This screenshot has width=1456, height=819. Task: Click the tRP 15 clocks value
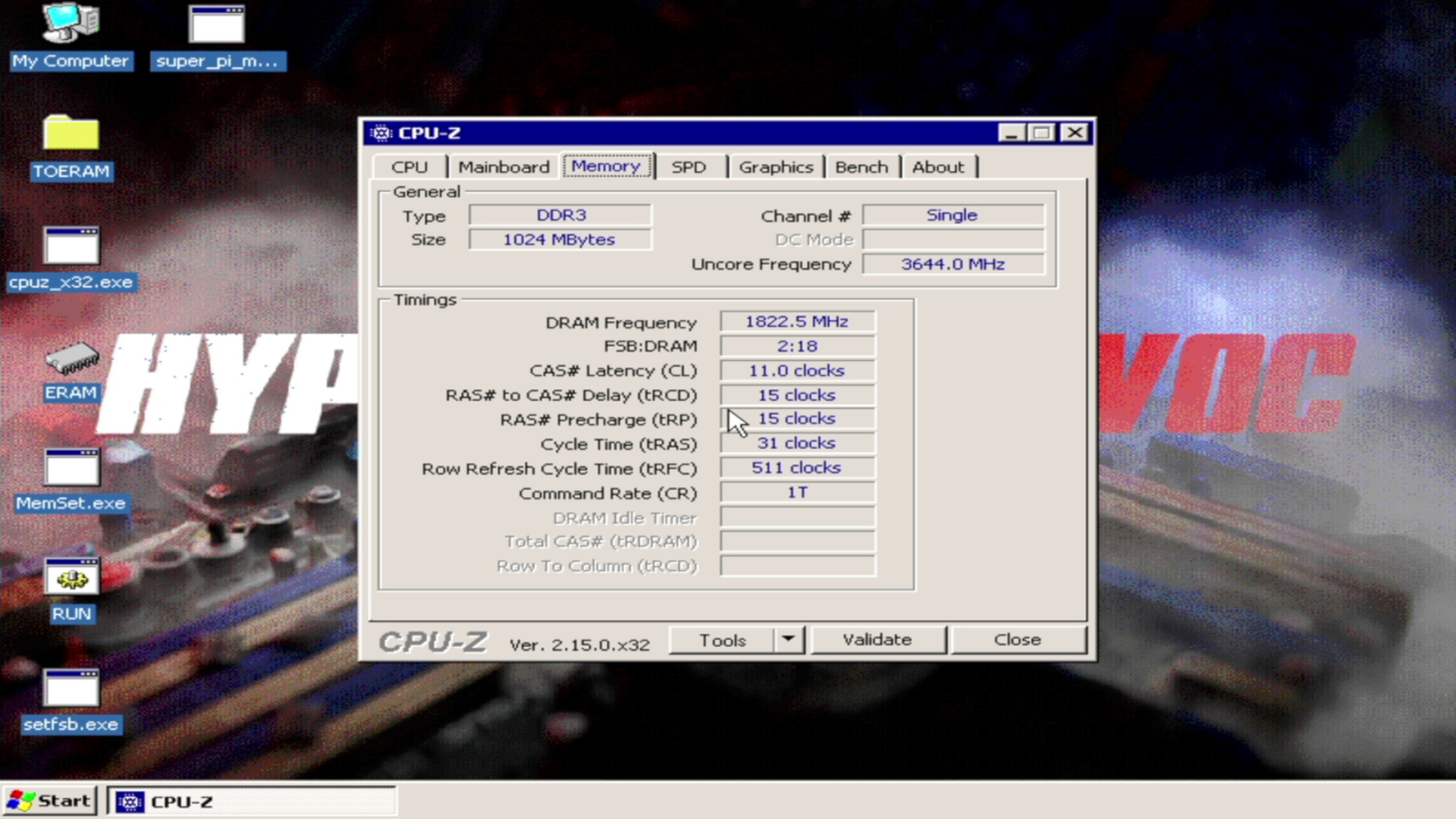(x=798, y=419)
